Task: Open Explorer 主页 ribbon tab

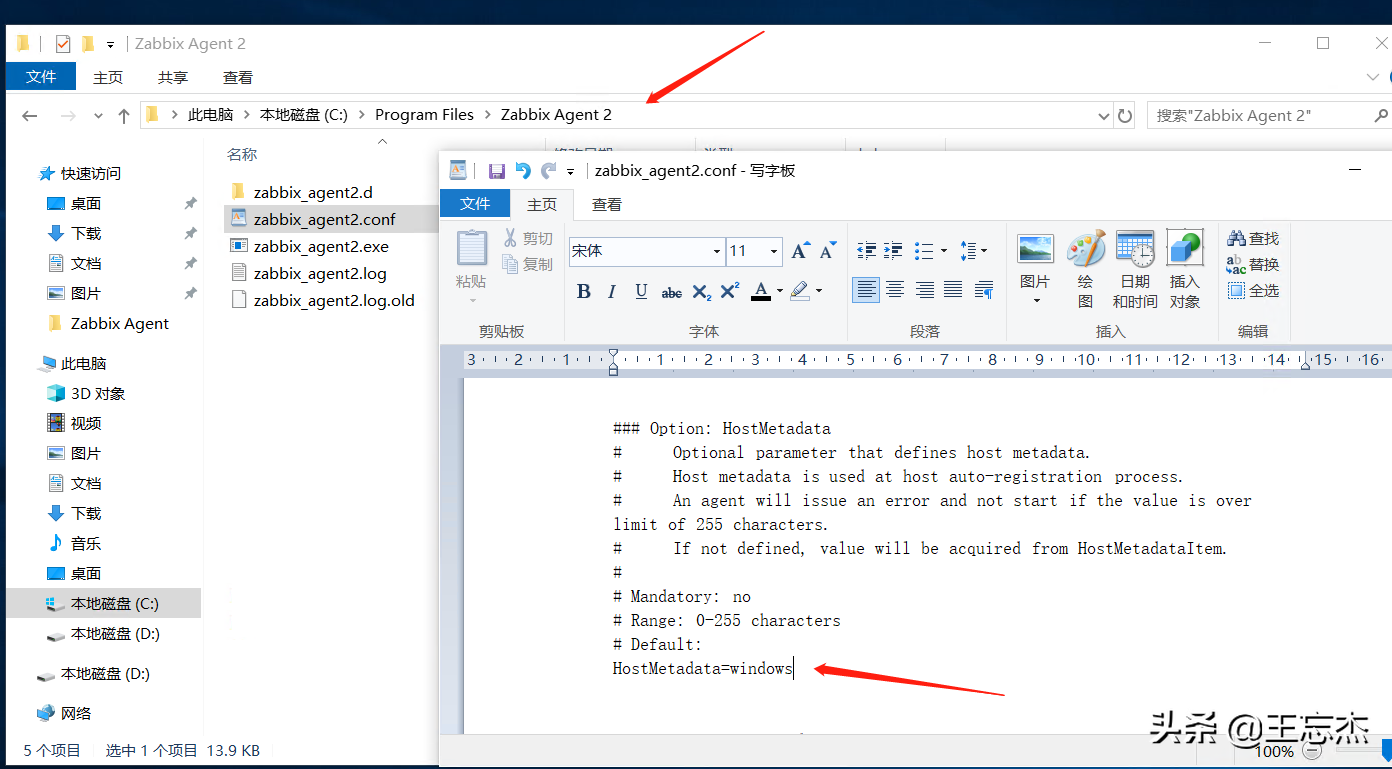Action: pos(108,77)
